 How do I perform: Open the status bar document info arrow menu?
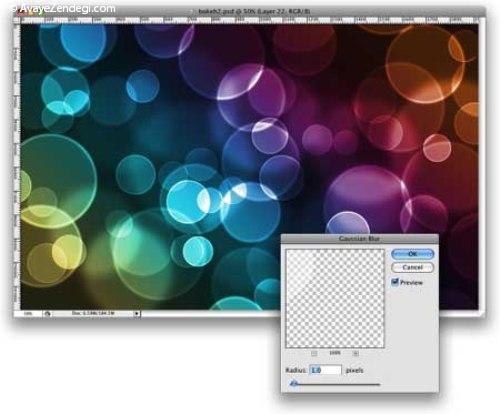pyautogui.click(x=137, y=314)
